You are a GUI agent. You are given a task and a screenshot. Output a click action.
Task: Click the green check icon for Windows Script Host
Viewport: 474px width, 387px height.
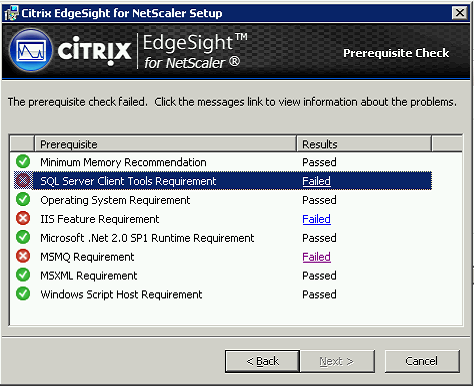pyautogui.click(x=23, y=294)
